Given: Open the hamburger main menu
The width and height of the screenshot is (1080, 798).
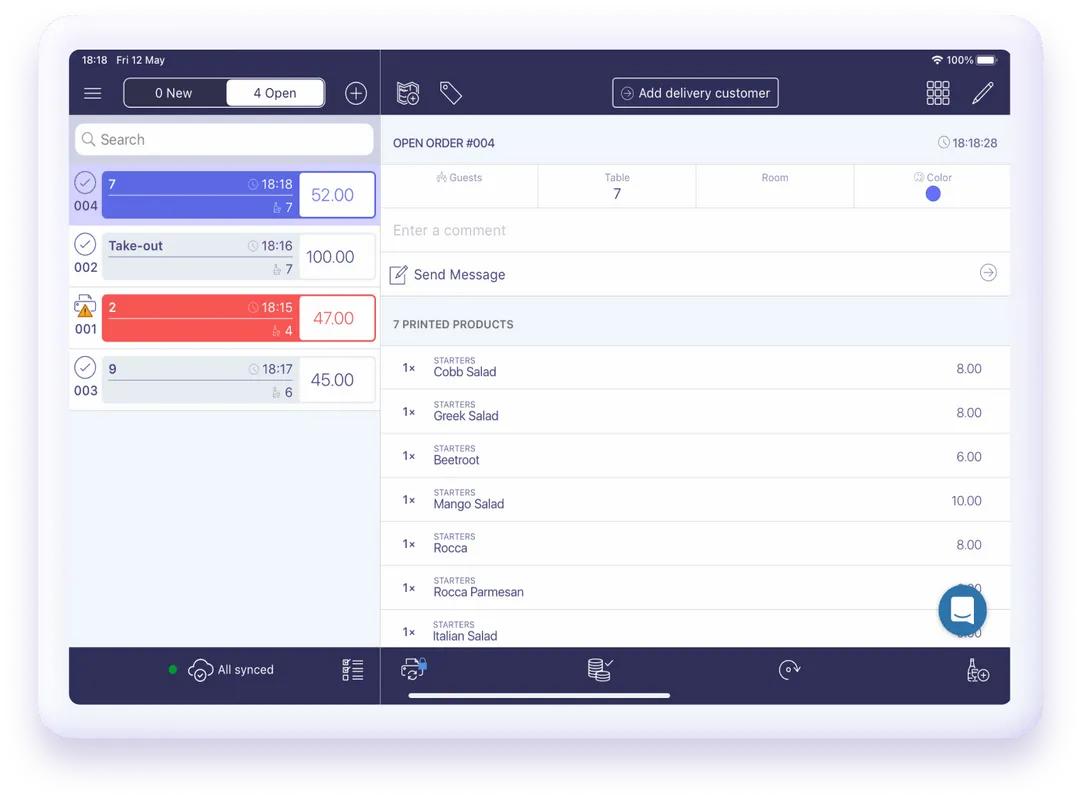Looking at the screenshot, I should tap(92, 93).
